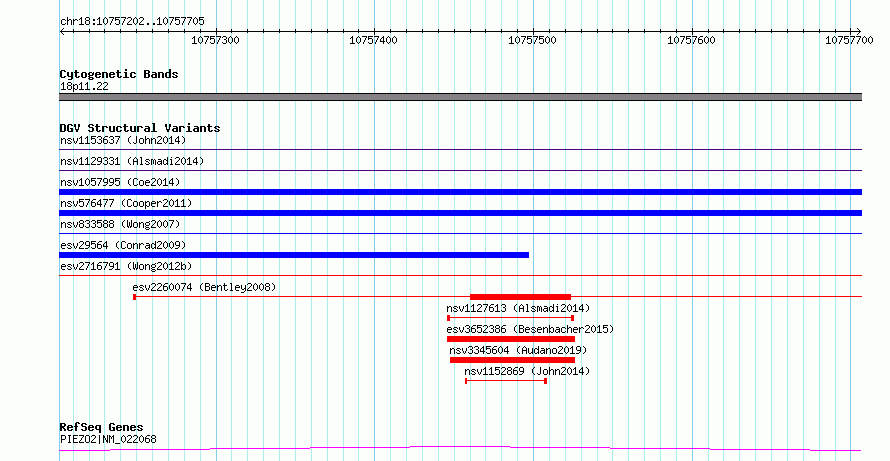The height and width of the screenshot is (461, 890).
Task: Click the red bar for esv3652386
Action: (511, 339)
